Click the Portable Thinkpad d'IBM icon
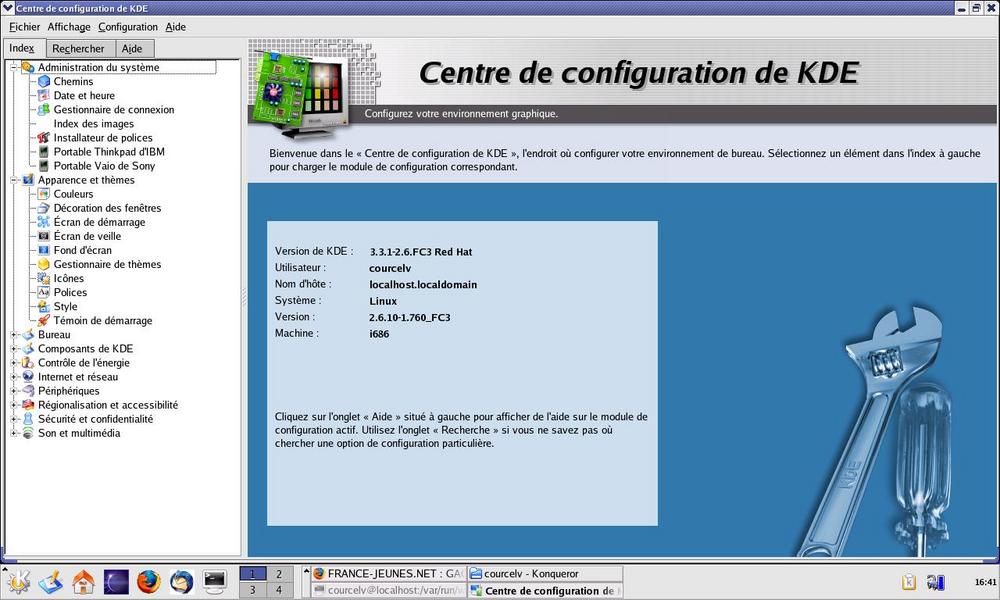This screenshot has height=600, width=1000. (43, 152)
